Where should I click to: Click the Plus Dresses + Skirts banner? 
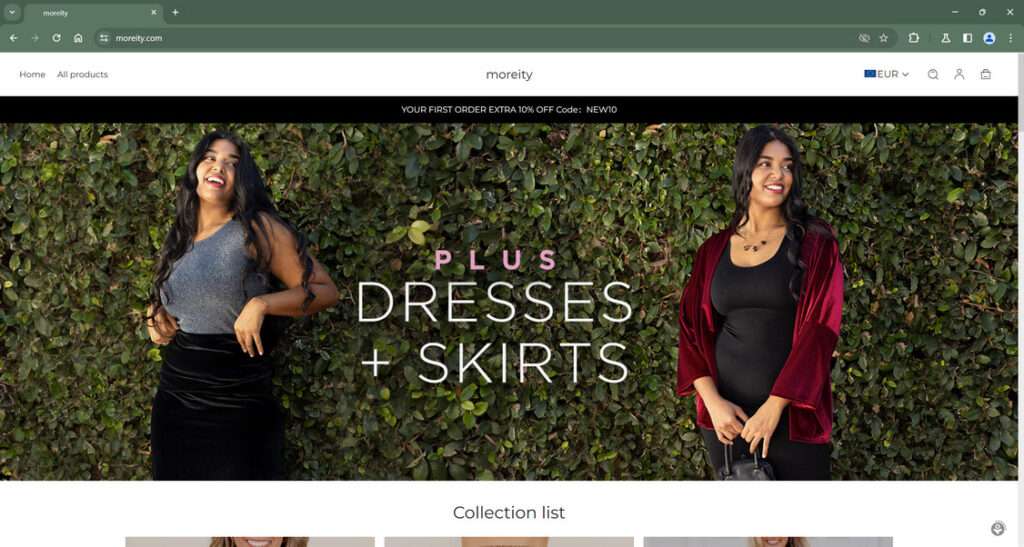(x=509, y=302)
